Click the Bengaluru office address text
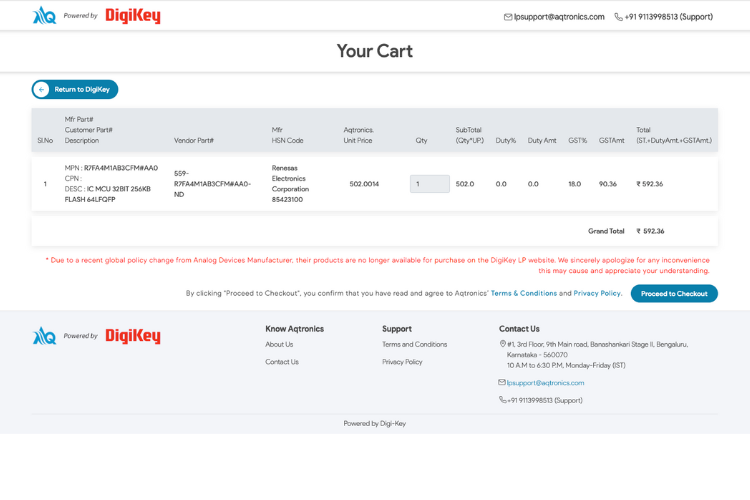Image resolution: width=750 pixels, height=500 pixels. tap(597, 350)
